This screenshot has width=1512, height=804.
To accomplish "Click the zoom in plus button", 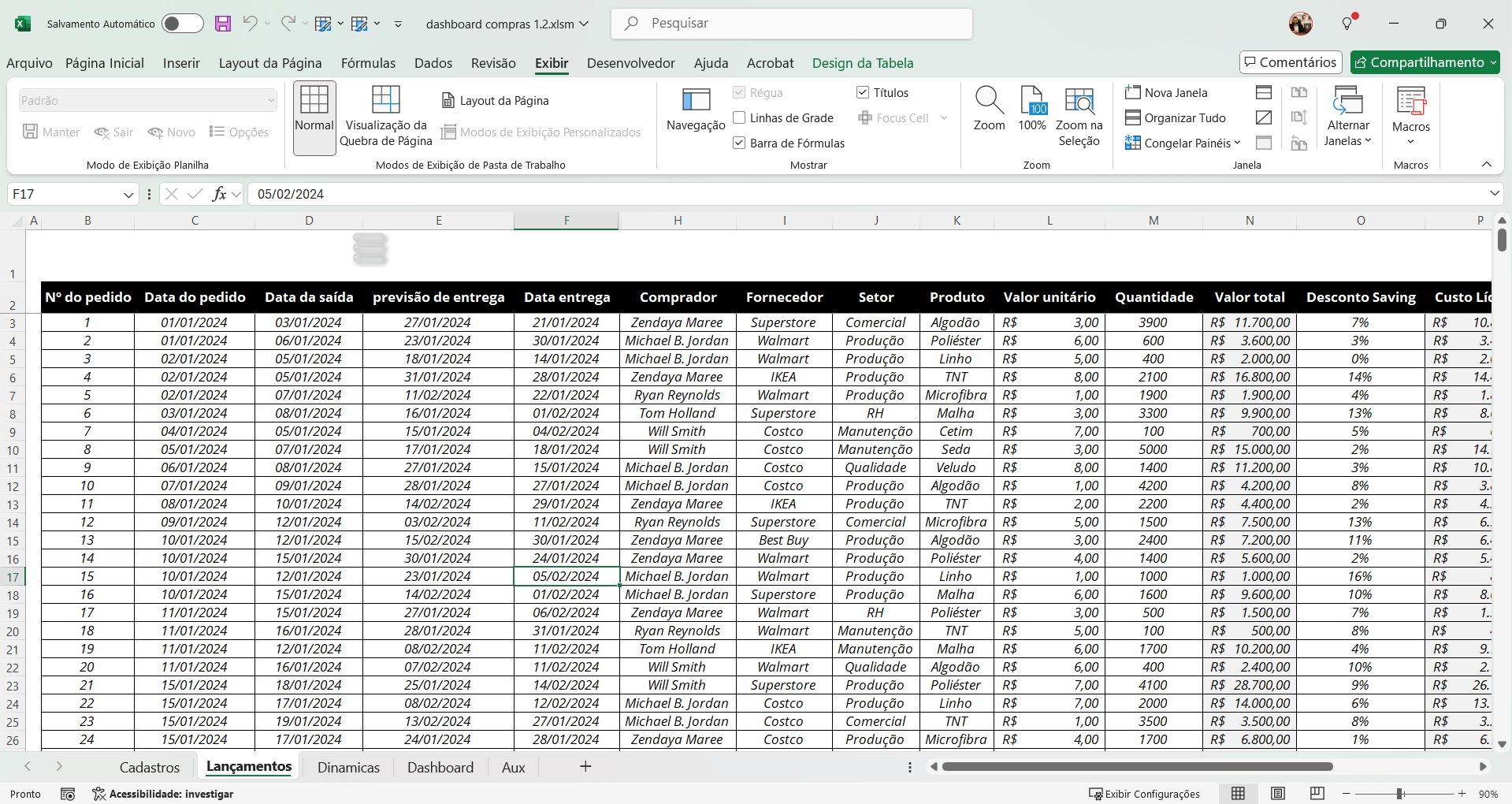I will click(1462, 794).
